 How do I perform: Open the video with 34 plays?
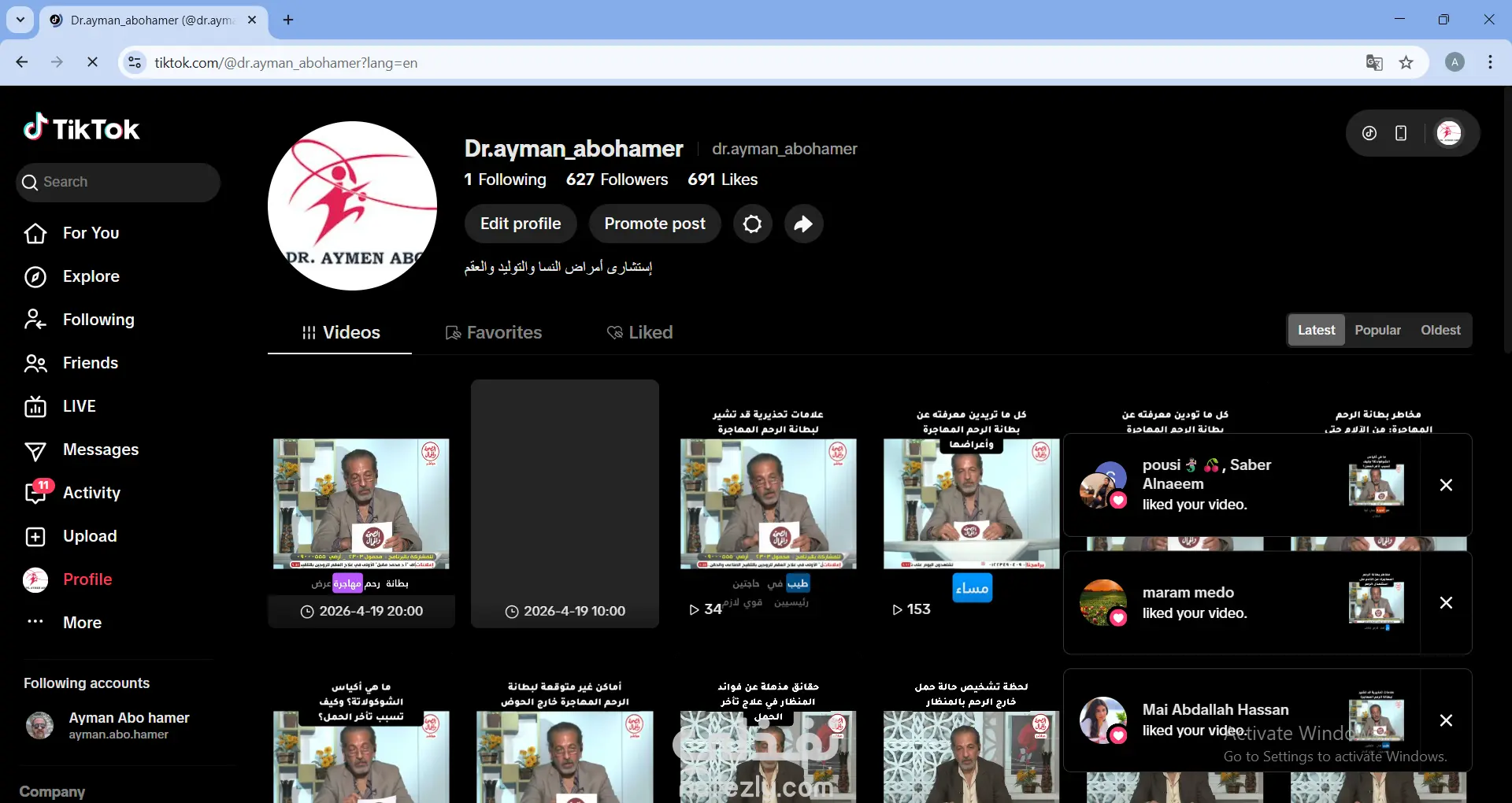point(768,504)
